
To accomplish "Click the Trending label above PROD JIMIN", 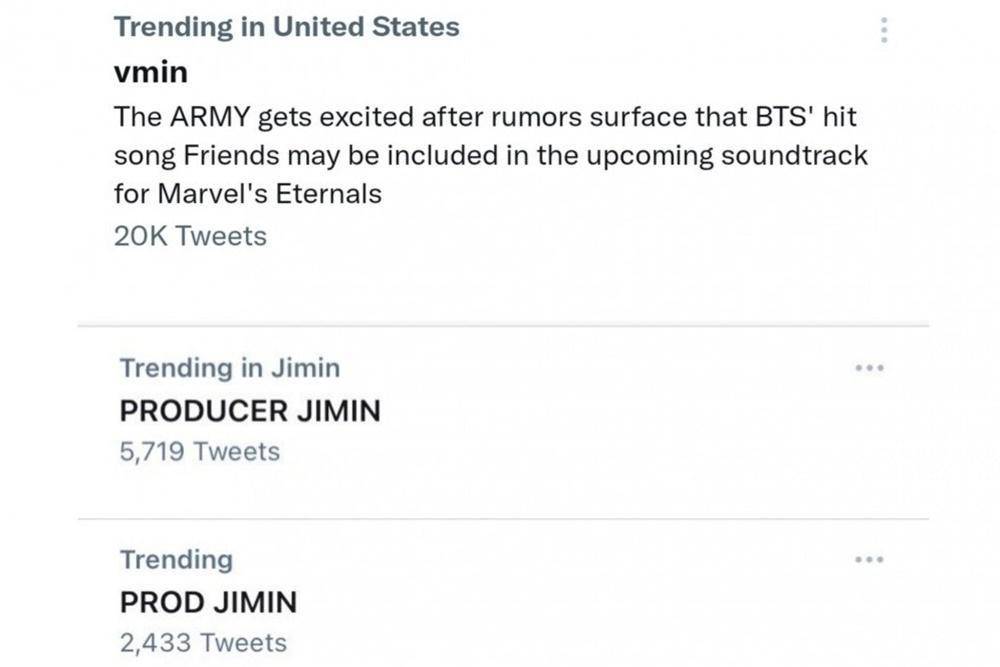I will point(177,561).
